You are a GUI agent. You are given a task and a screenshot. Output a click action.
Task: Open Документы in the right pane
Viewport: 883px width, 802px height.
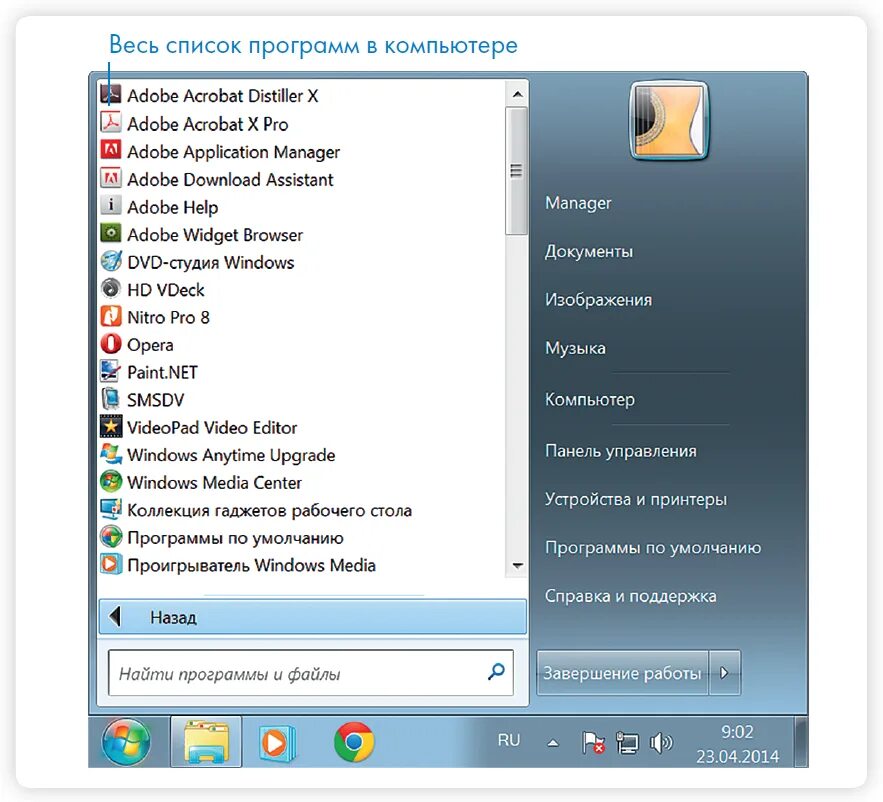pos(588,251)
